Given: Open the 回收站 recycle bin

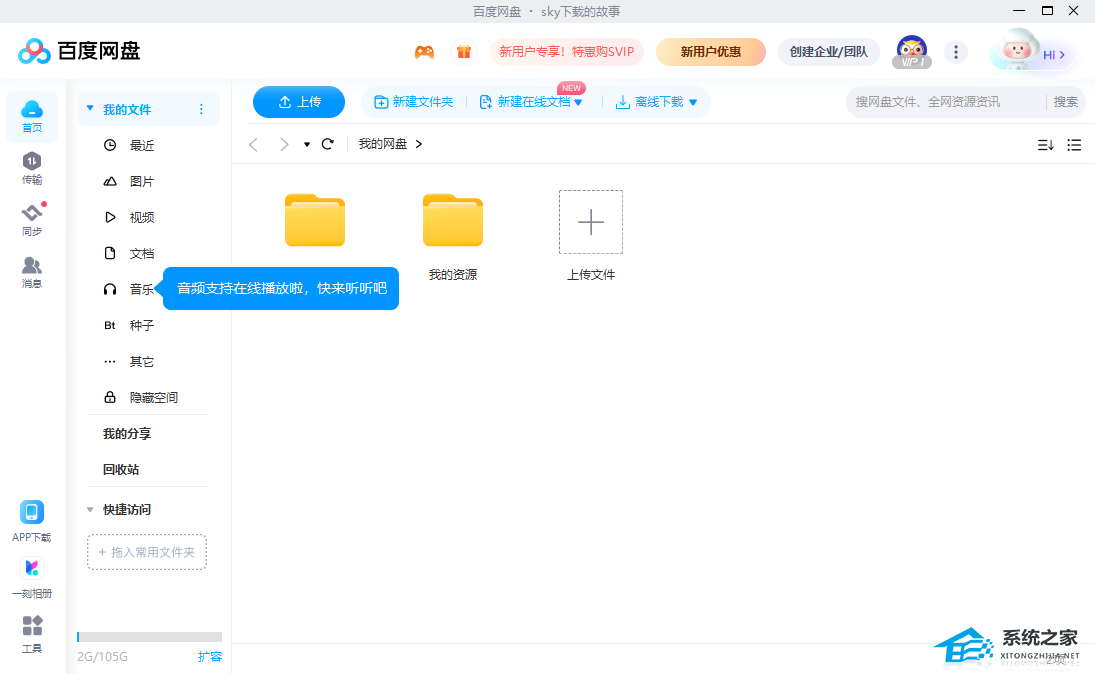Looking at the screenshot, I should coord(121,469).
